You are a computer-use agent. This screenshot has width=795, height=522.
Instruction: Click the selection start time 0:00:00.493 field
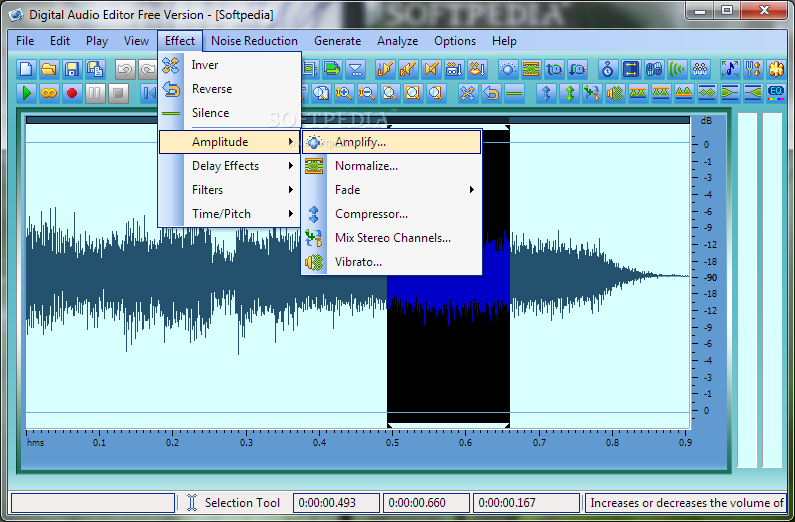(x=336, y=503)
